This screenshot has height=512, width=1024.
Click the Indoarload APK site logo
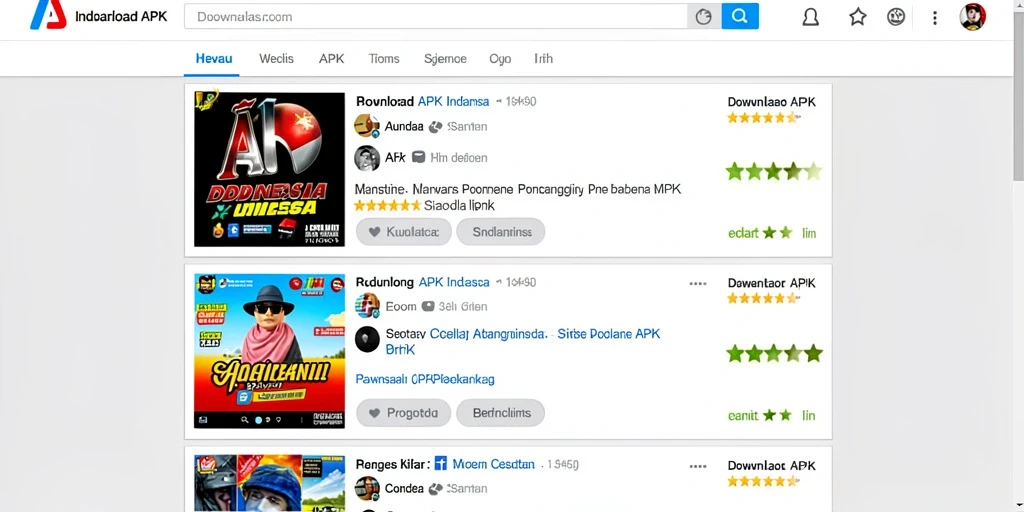coord(48,15)
